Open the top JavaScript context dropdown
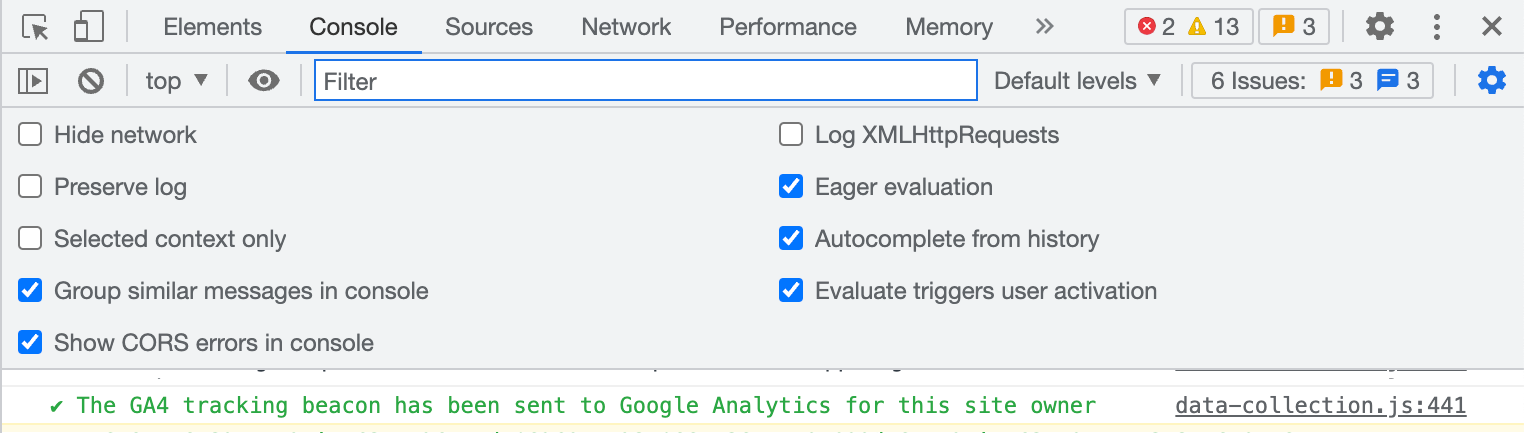 point(176,81)
